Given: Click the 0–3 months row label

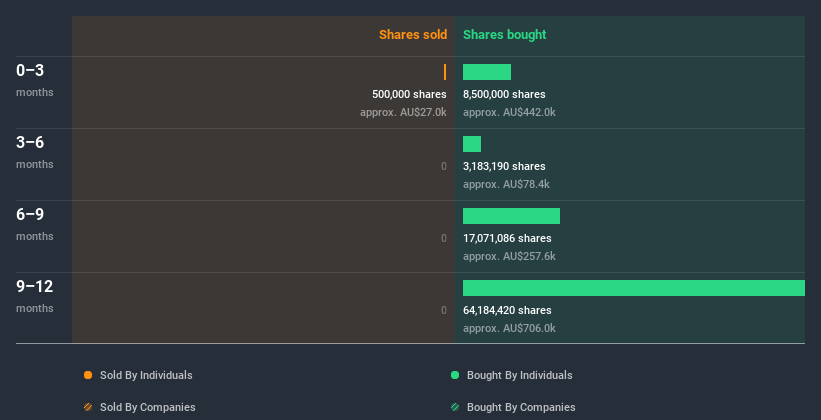Looking at the screenshot, I should click(35, 80).
